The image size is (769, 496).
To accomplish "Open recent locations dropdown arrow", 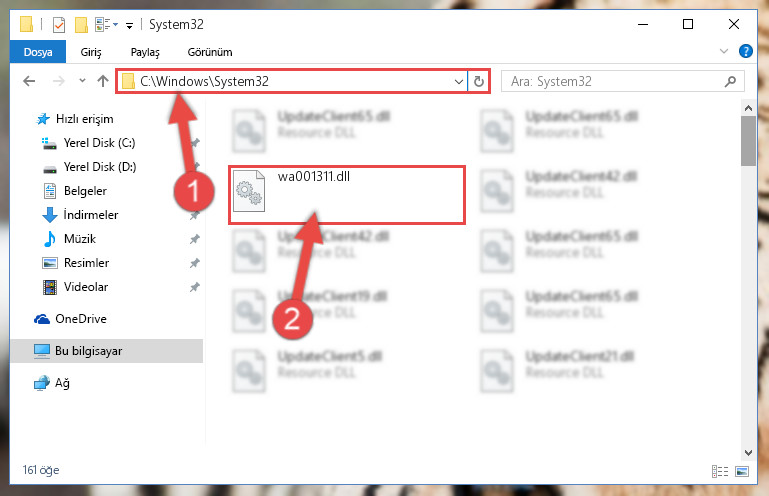I will (x=82, y=81).
